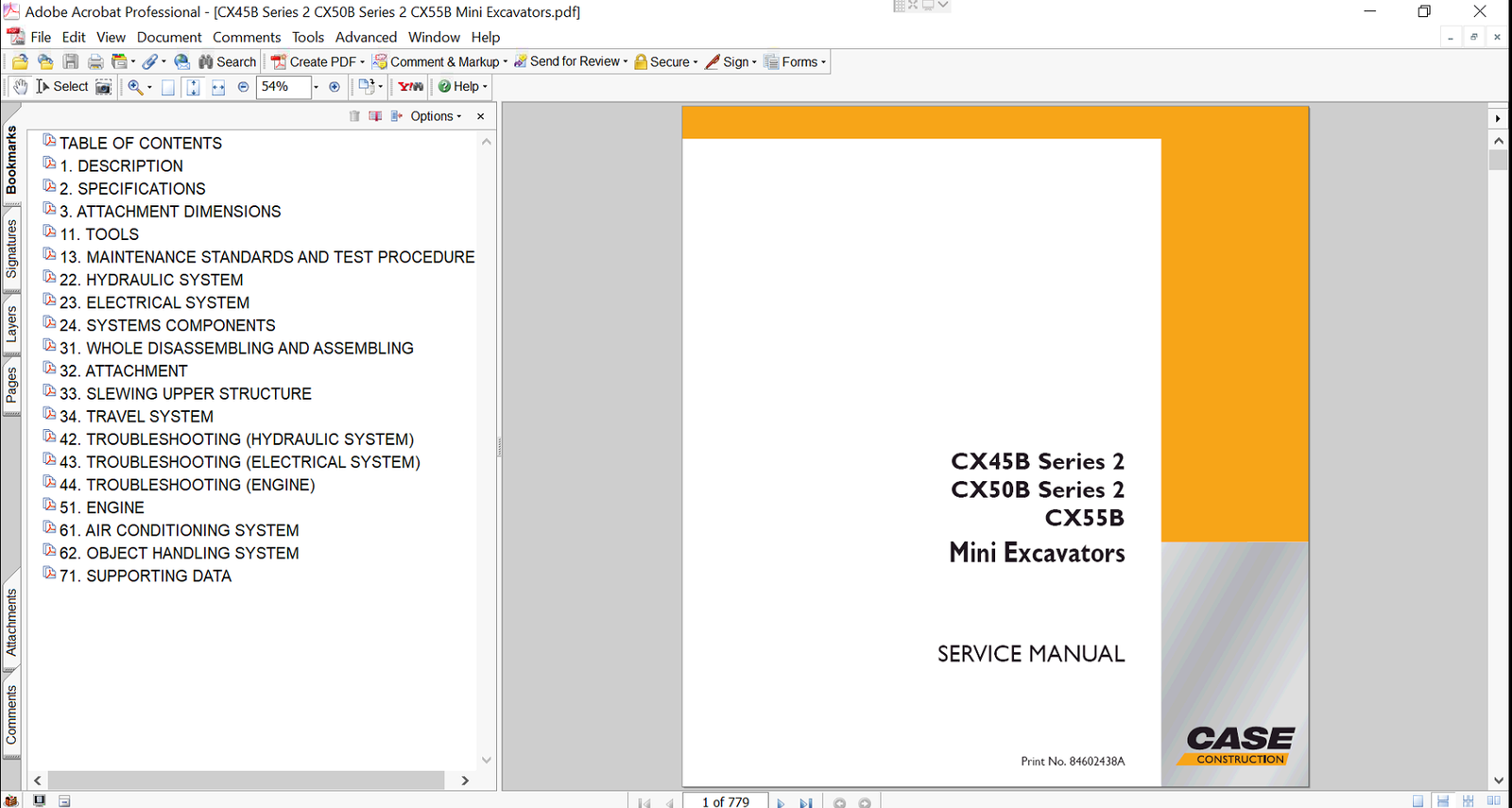Toggle Fit Width view mode
Viewport: 1512px width, 808px height.
point(218,87)
